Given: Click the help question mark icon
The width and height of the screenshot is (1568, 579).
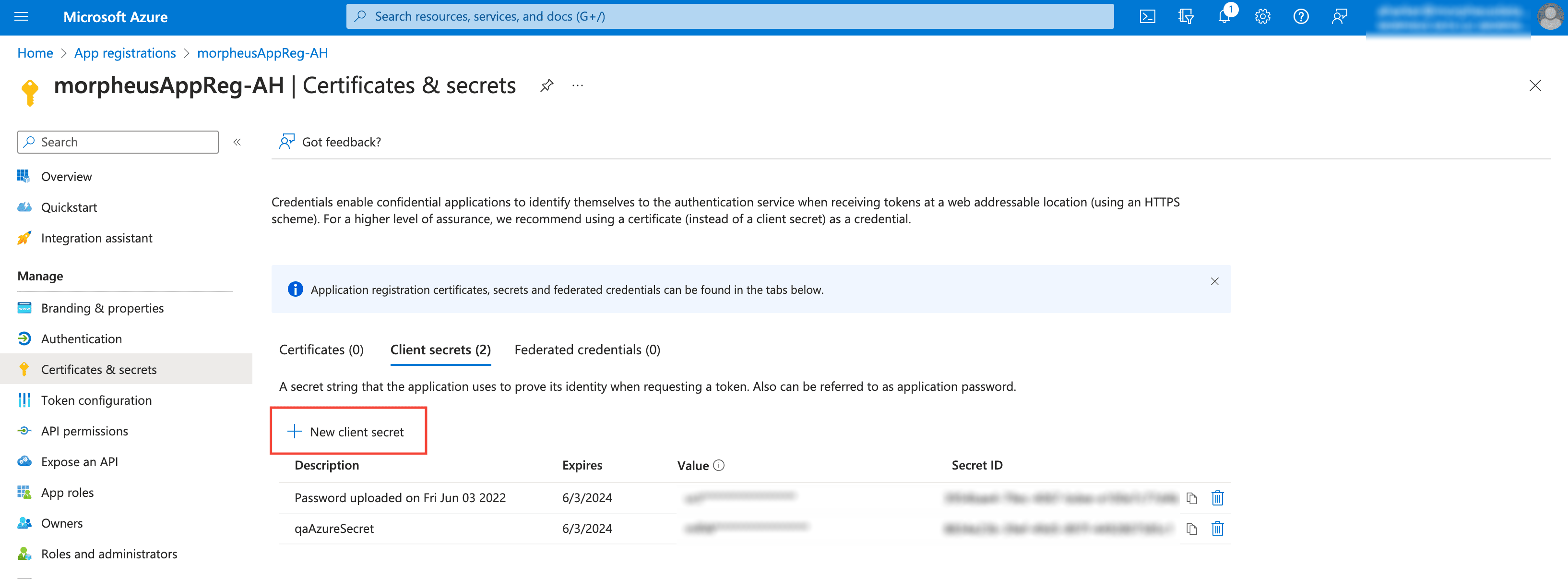Looking at the screenshot, I should coord(1301,16).
